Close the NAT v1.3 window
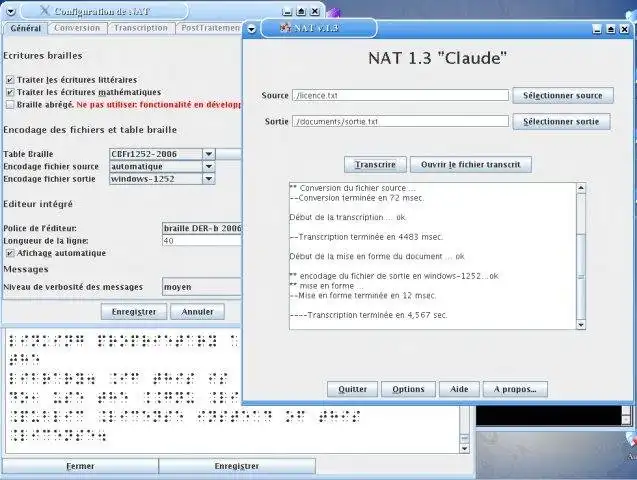 coord(624,29)
